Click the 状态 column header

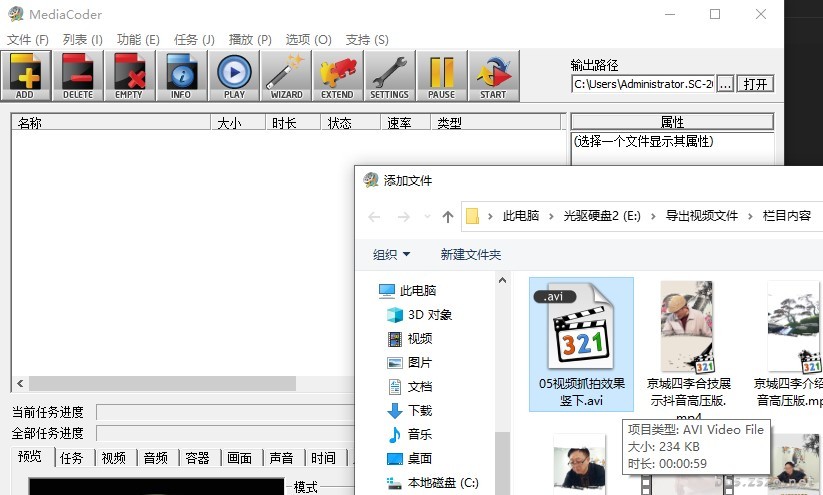click(x=351, y=123)
